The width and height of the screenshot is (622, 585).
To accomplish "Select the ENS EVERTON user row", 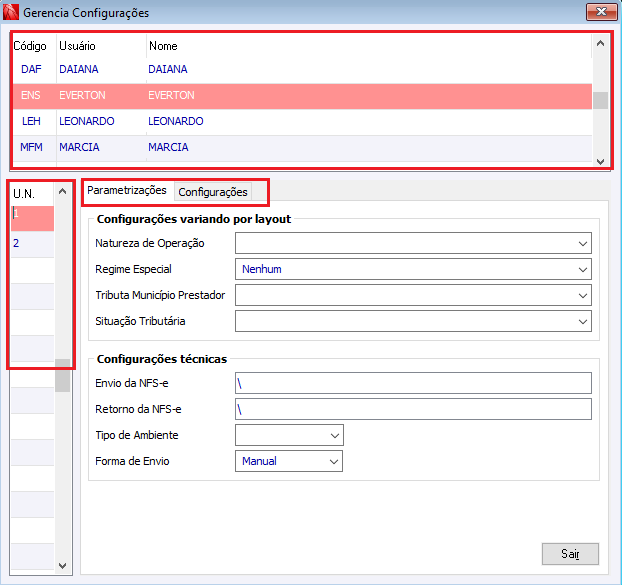I will (302, 96).
